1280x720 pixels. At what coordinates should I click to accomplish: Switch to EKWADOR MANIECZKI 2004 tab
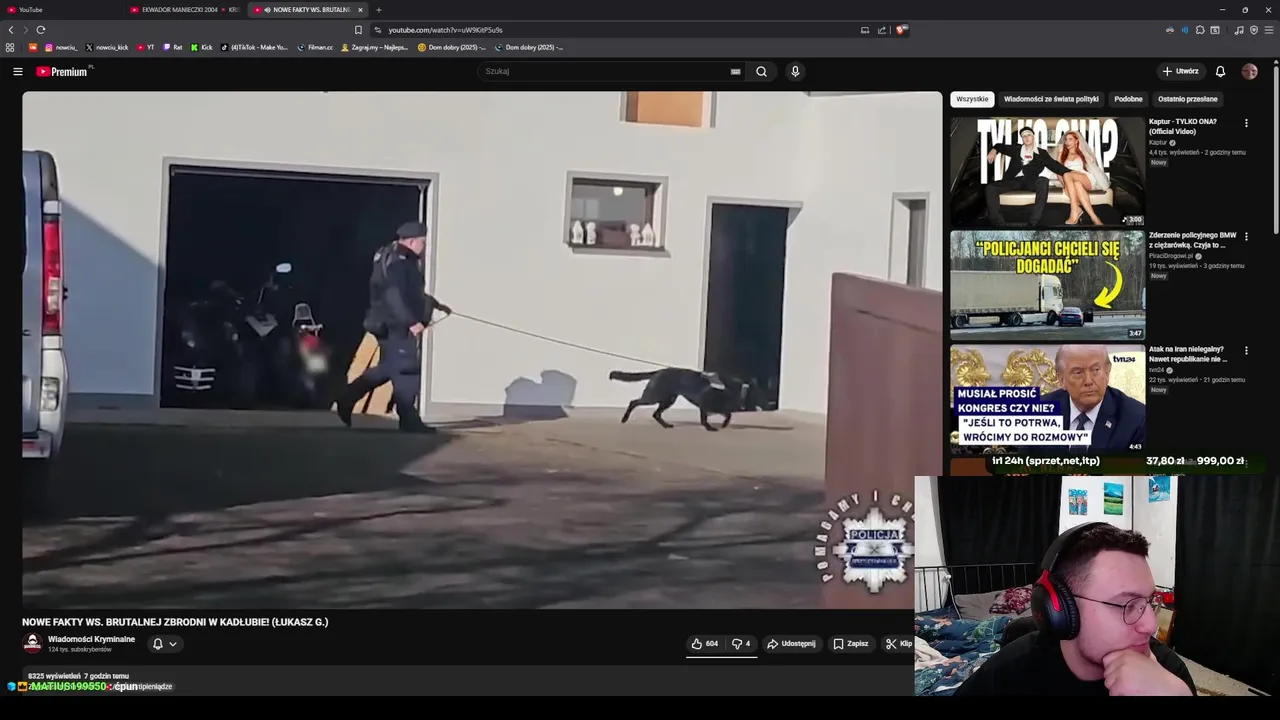click(184, 10)
